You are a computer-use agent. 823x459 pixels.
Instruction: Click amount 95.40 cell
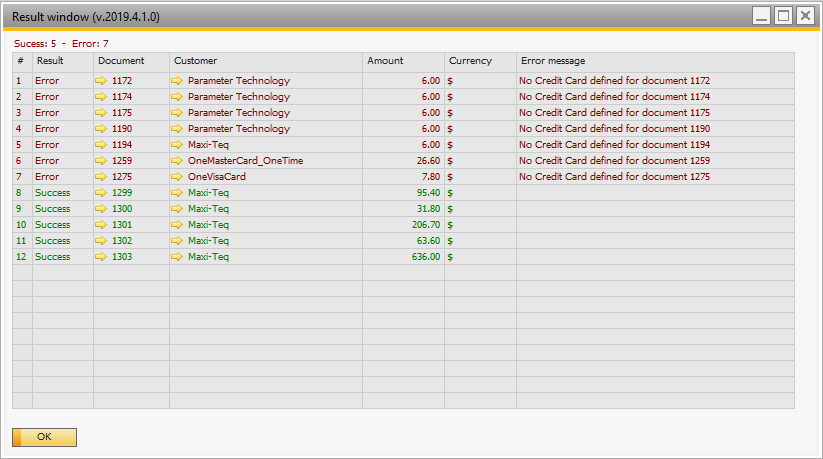tap(404, 193)
